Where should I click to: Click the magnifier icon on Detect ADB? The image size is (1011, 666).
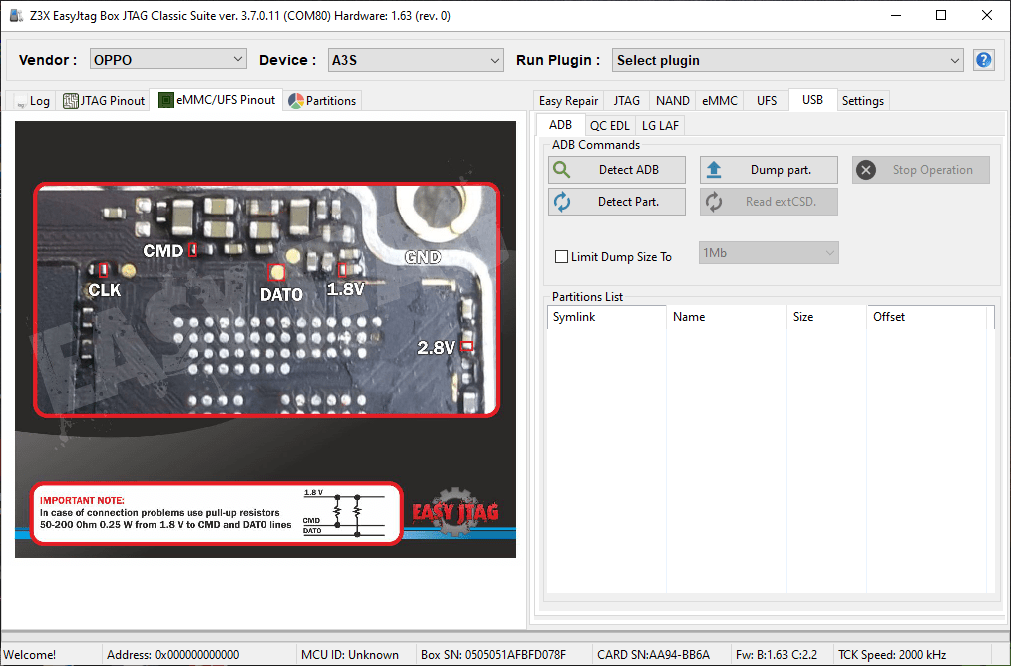pyautogui.click(x=562, y=170)
